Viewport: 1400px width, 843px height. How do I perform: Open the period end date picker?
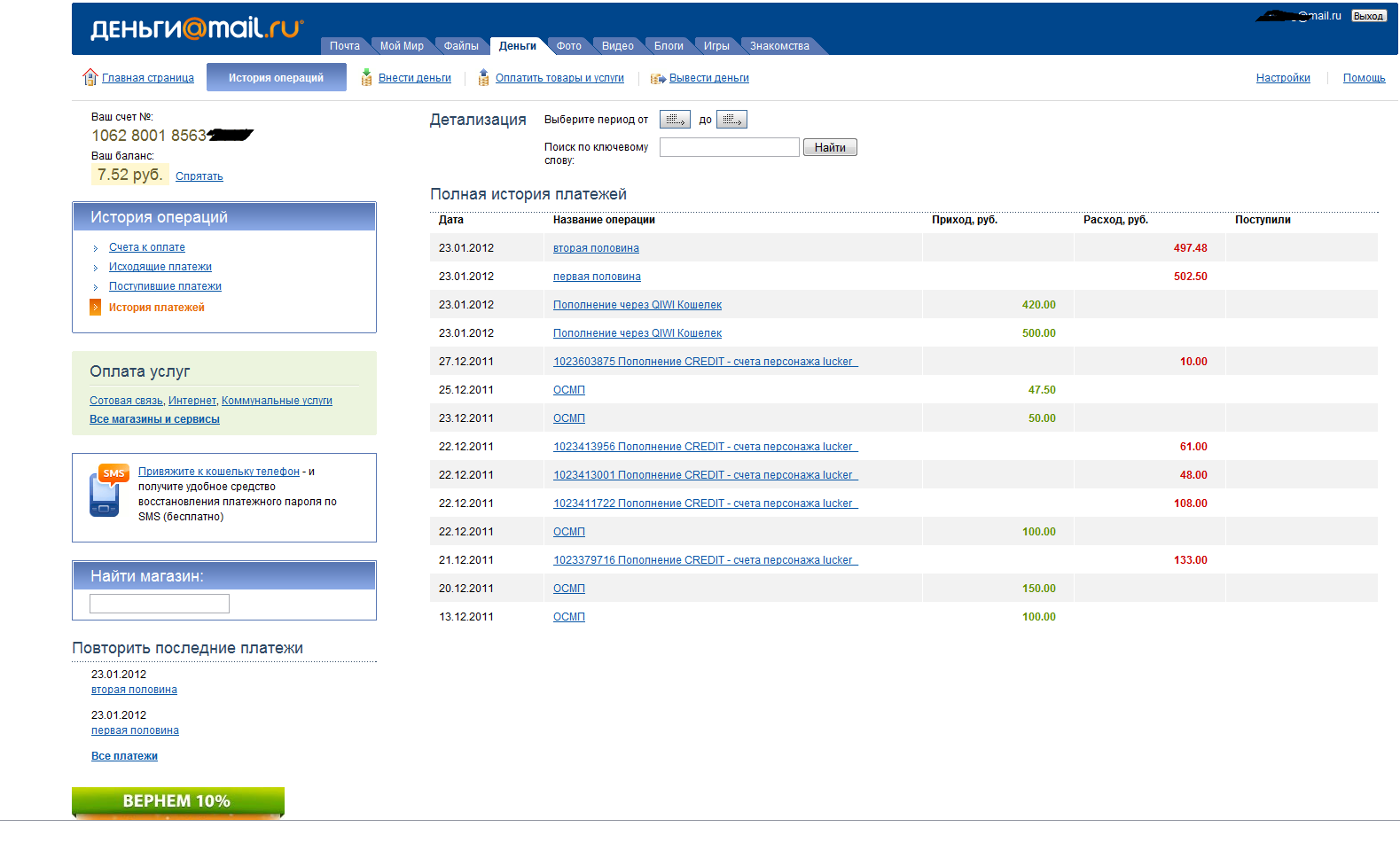(731, 120)
